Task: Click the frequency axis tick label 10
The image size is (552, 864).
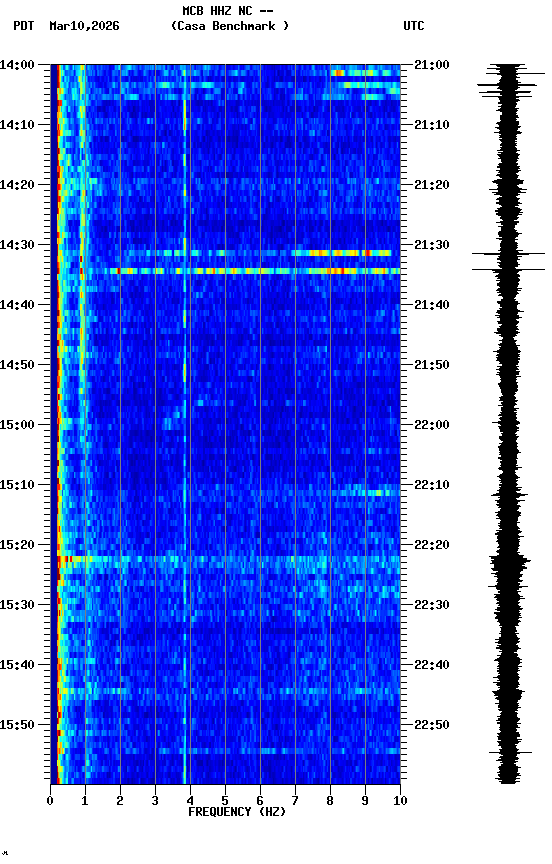Action: pyautogui.click(x=400, y=801)
